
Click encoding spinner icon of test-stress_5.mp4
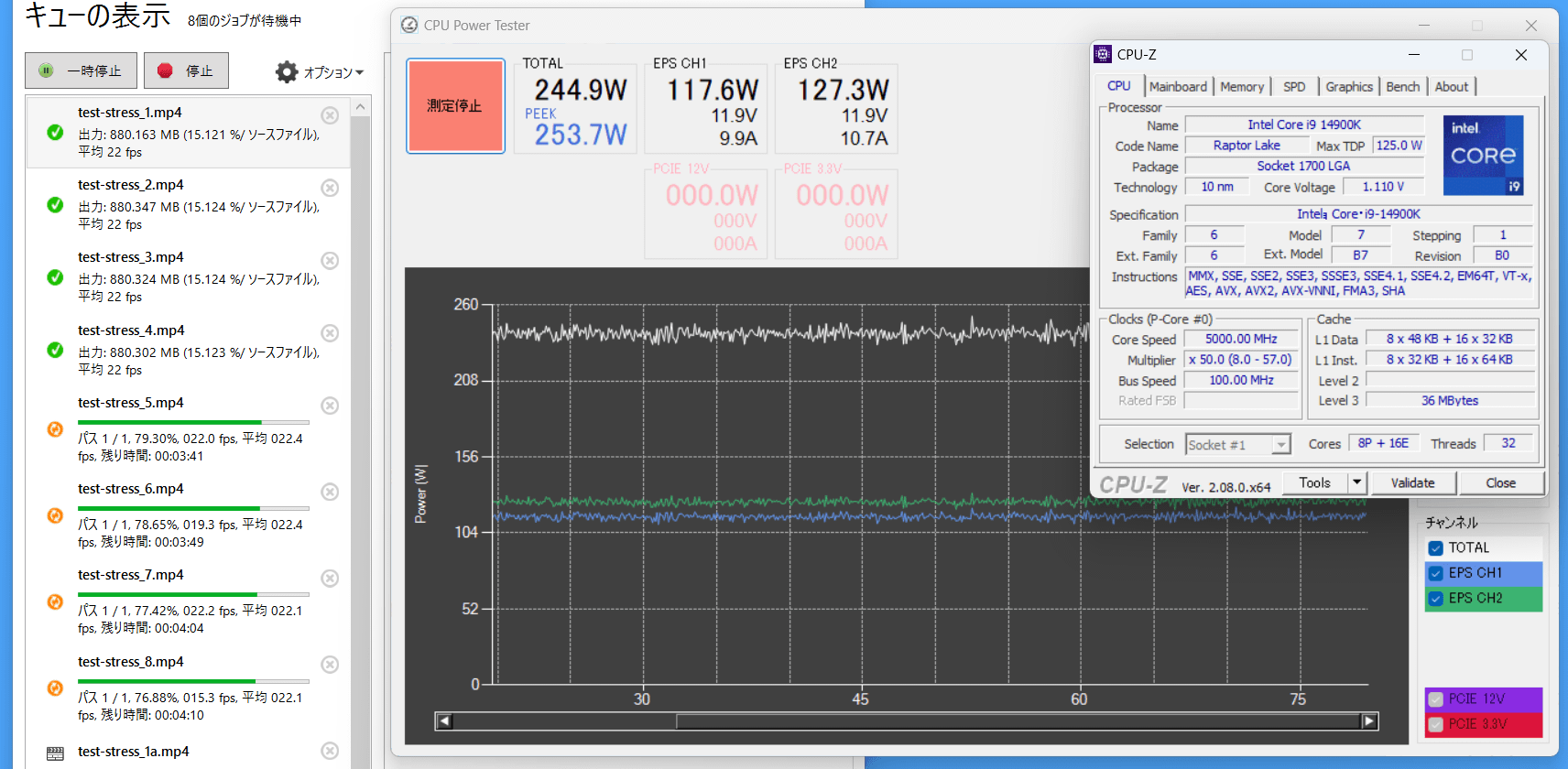pyautogui.click(x=55, y=429)
